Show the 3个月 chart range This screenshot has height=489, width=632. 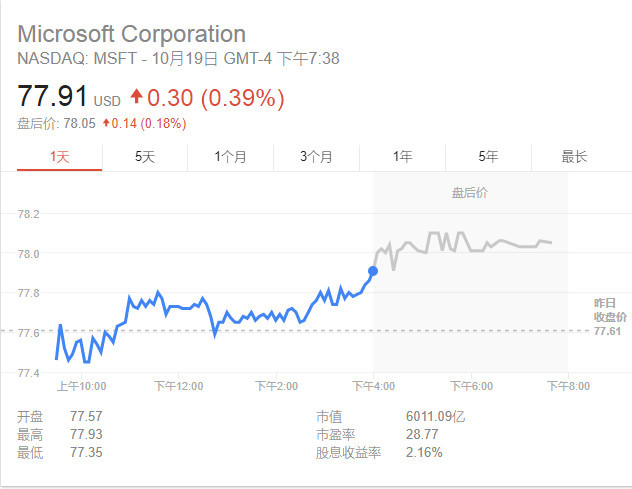(x=316, y=156)
